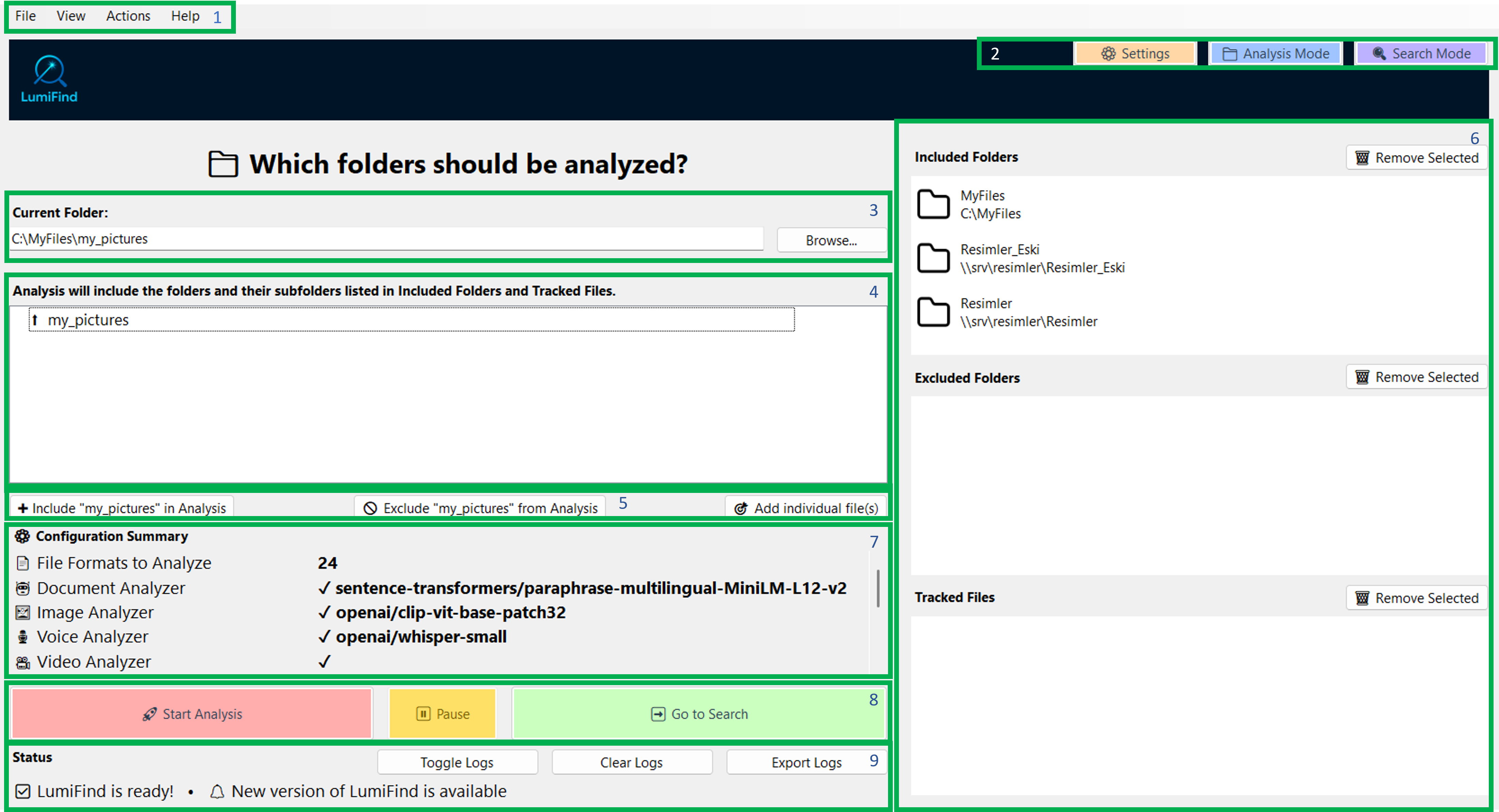
Task: Pause the analysis
Action: click(x=442, y=714)
